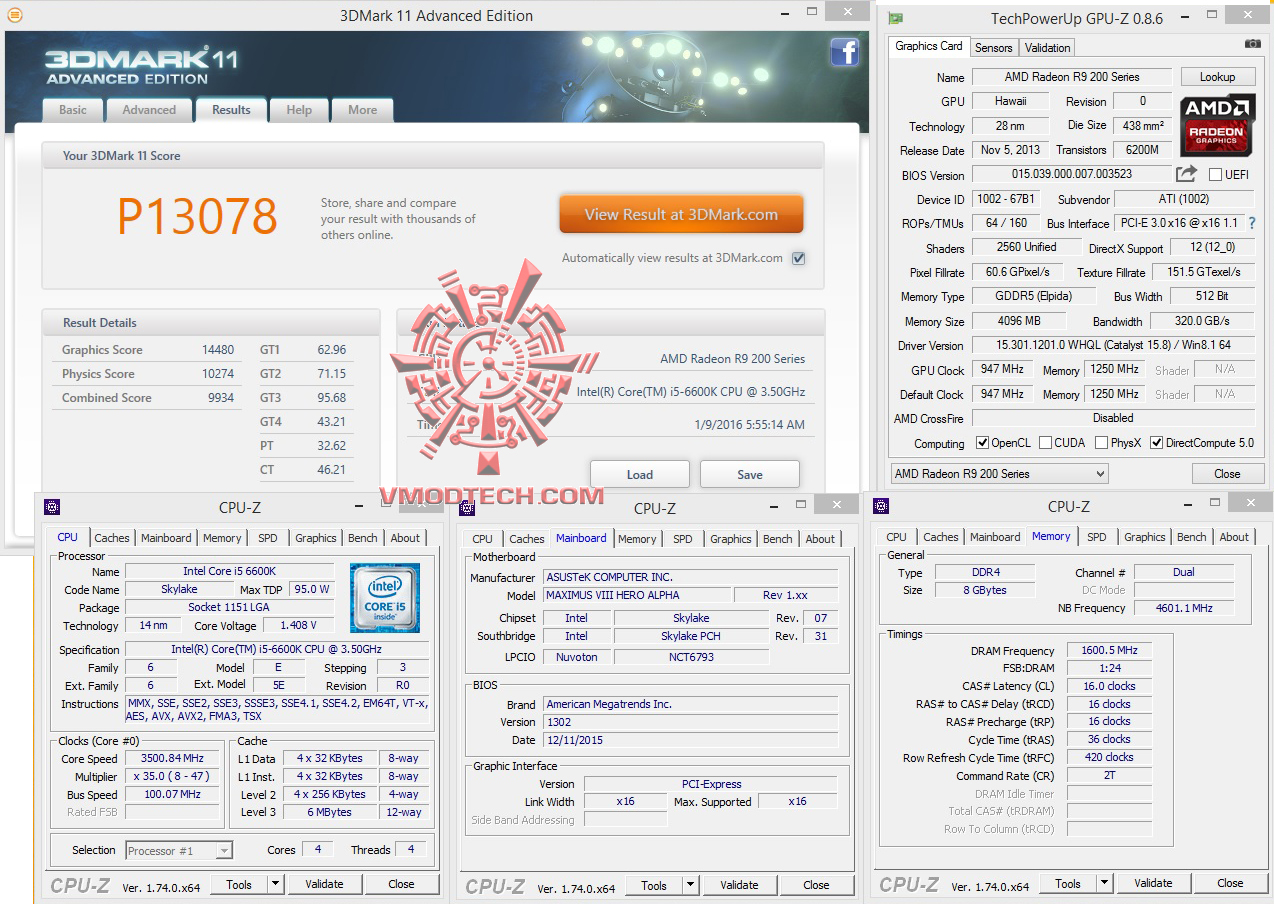Switch to the Sensors tab in GPU-Z
Screen dimensions: 1274x904
(x=993, y=47)
